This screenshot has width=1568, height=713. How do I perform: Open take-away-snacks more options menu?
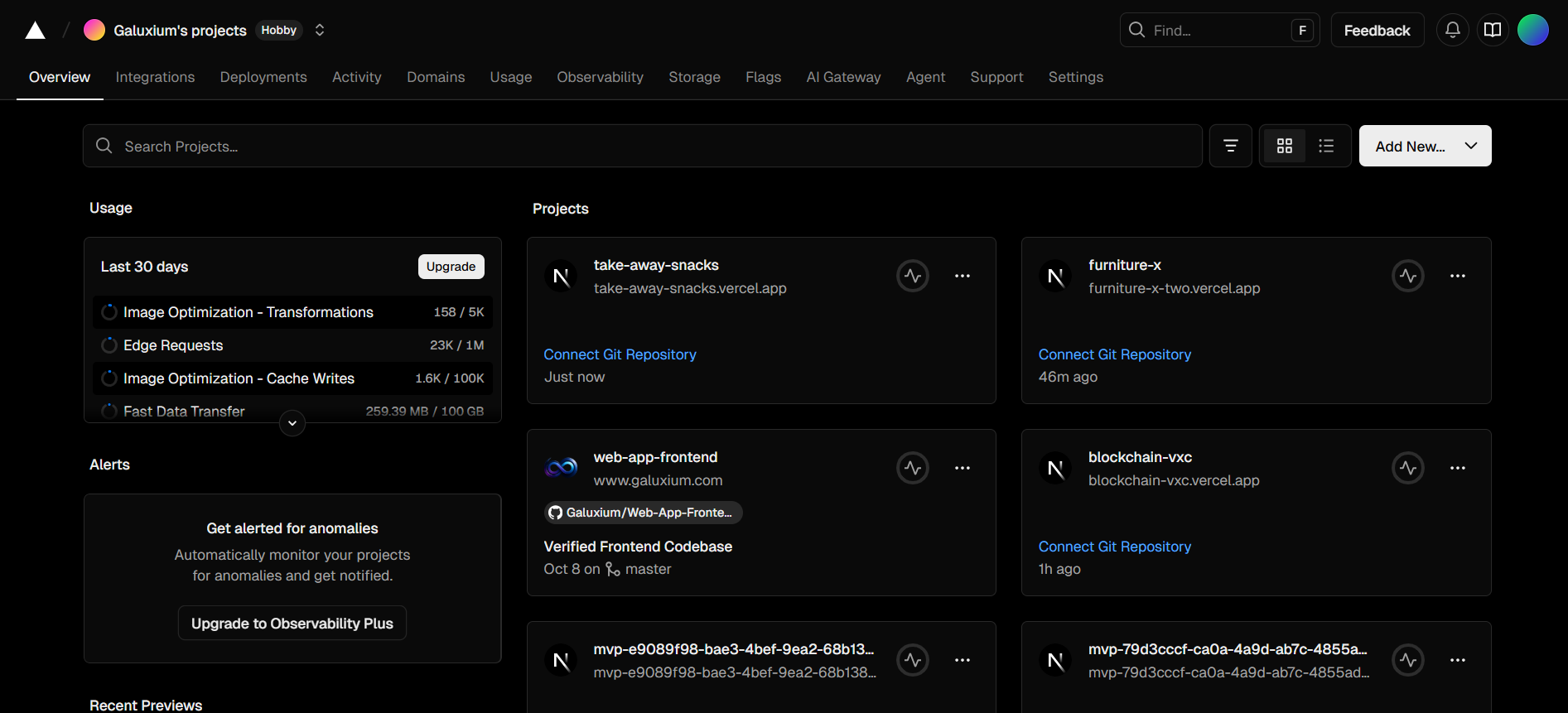click(x=962, y=276)
